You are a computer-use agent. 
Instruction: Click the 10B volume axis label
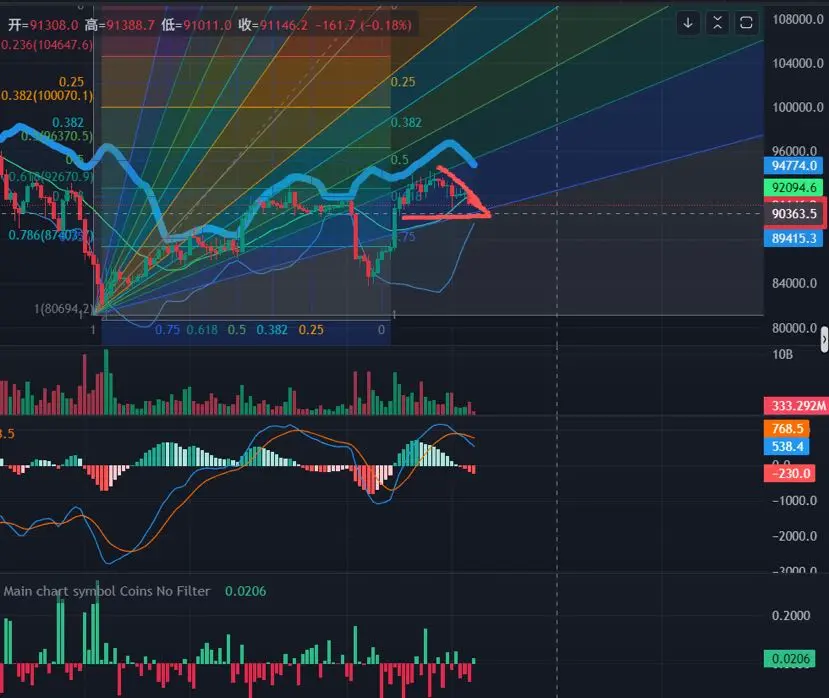point(782,354)
